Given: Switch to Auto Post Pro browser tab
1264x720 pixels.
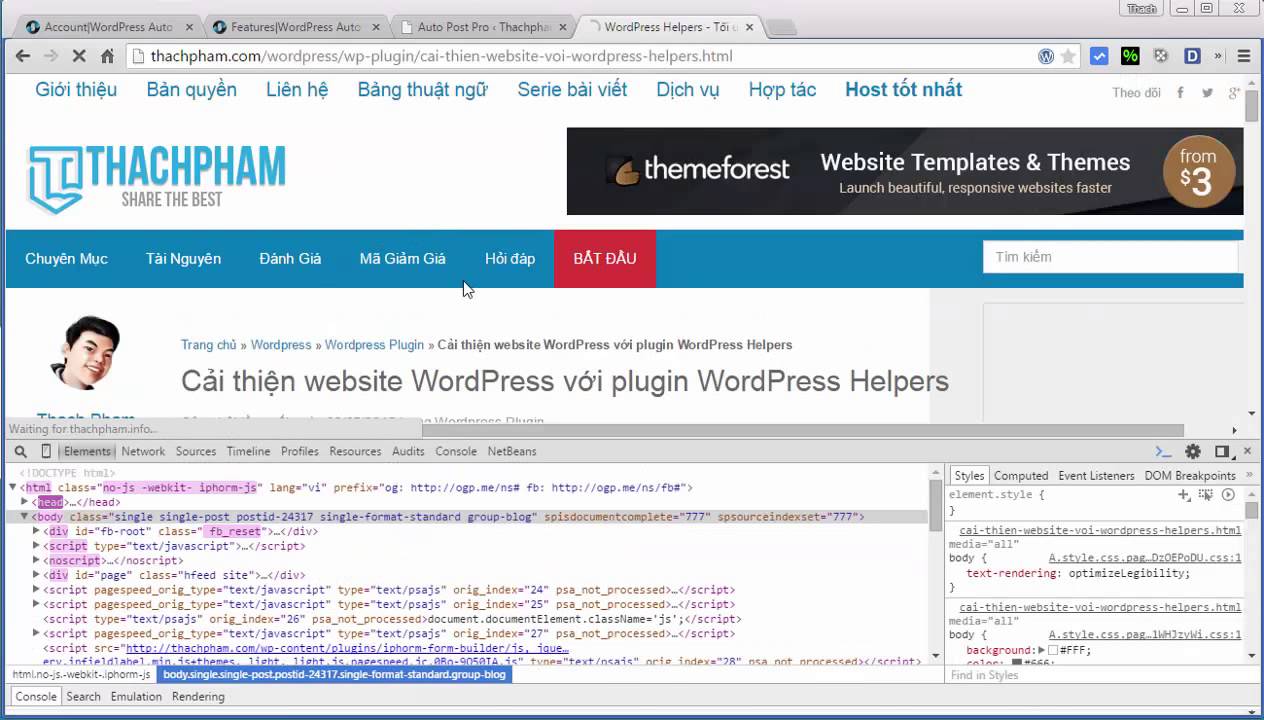Looking at the screenshot, I should (x=484, y=27).
